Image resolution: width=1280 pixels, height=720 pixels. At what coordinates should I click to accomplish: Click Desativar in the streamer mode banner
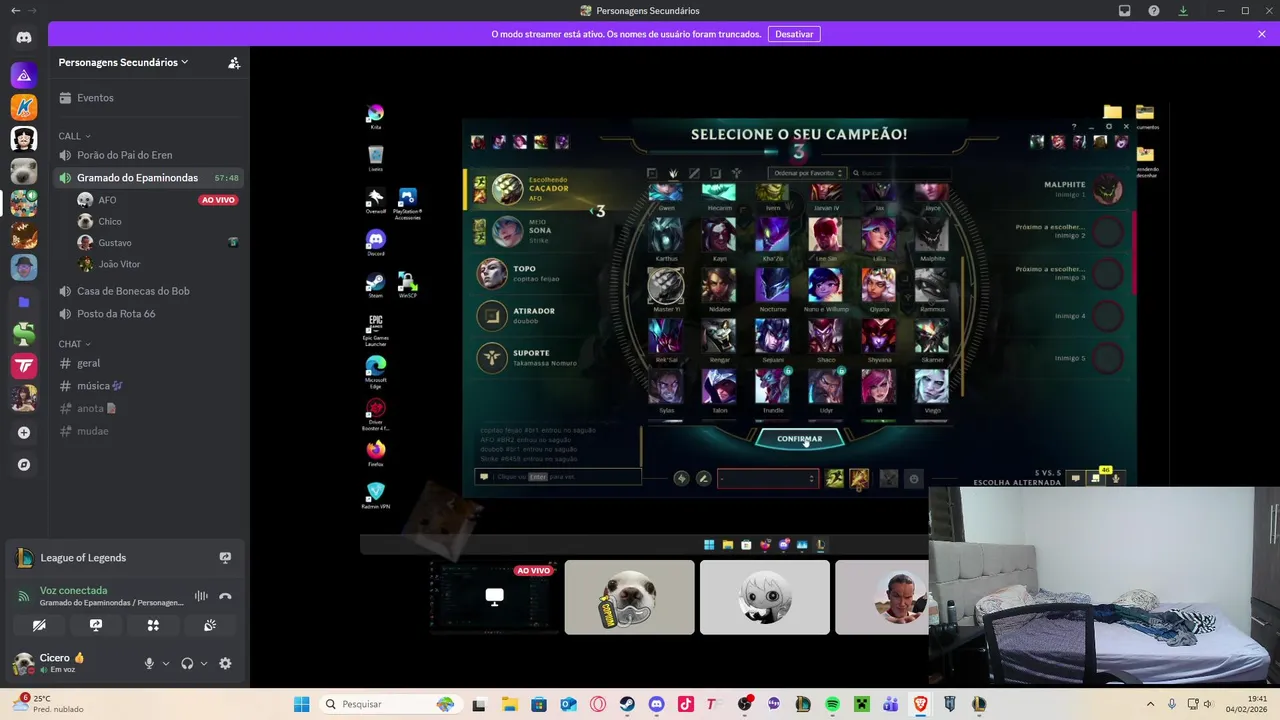(x=794, y=34)
